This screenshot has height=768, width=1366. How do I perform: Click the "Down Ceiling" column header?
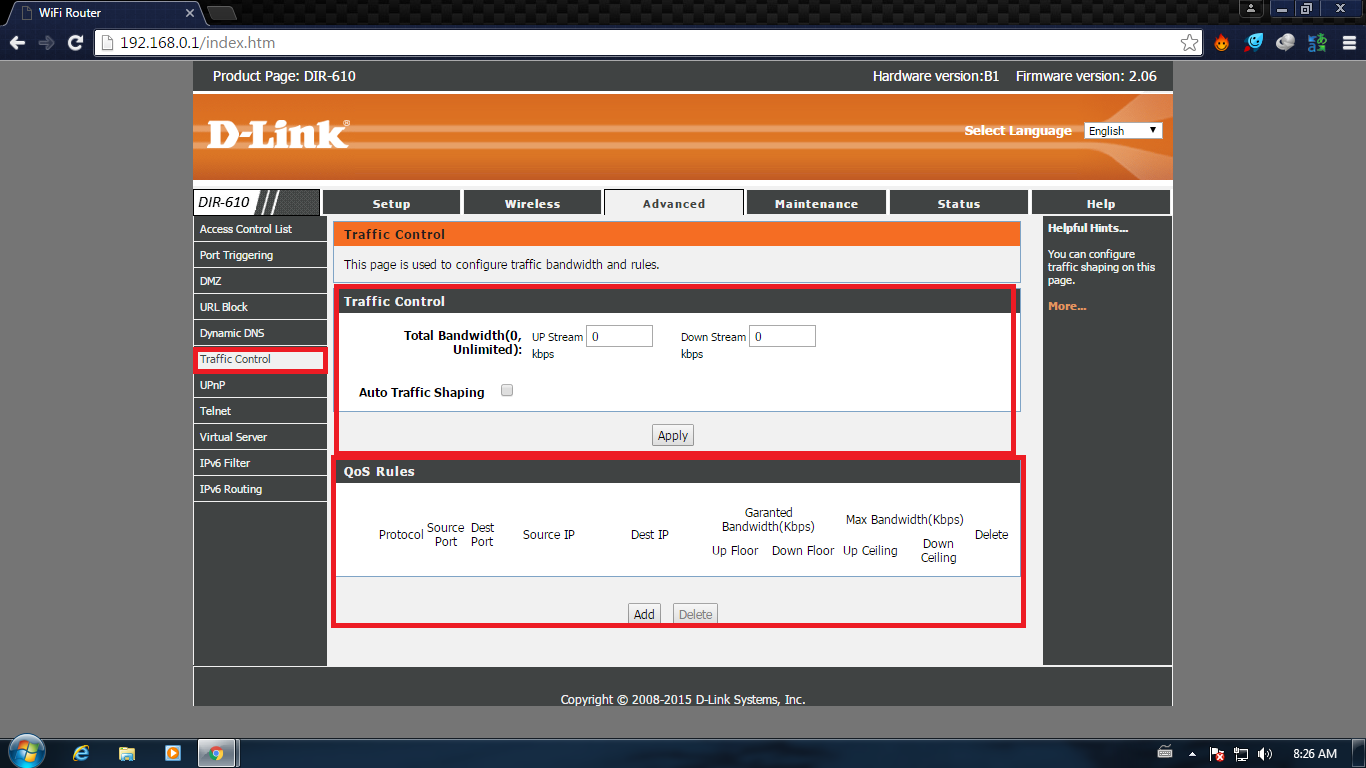(939, 551)
